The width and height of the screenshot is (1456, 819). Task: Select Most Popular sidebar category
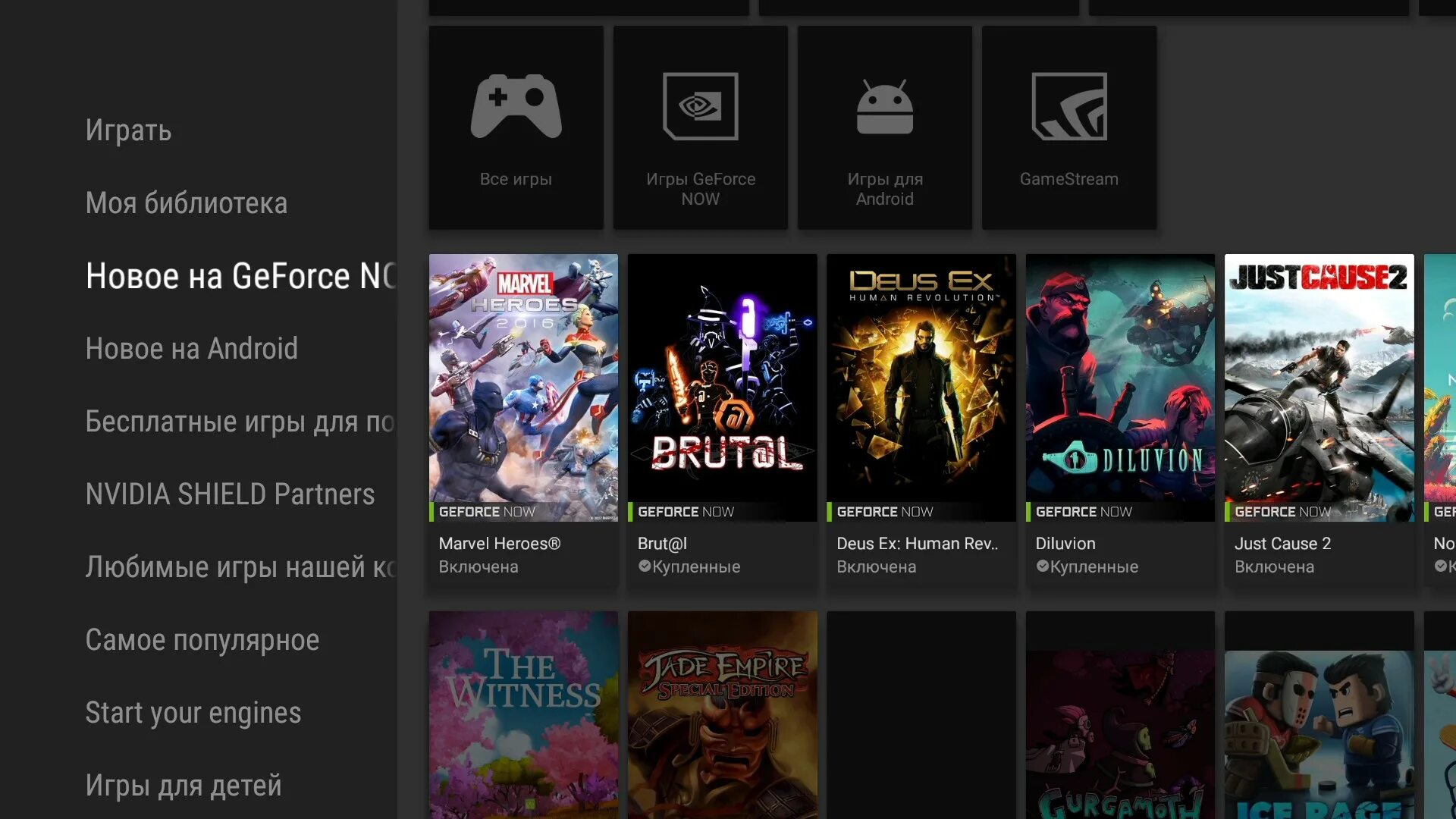point(202,640)
